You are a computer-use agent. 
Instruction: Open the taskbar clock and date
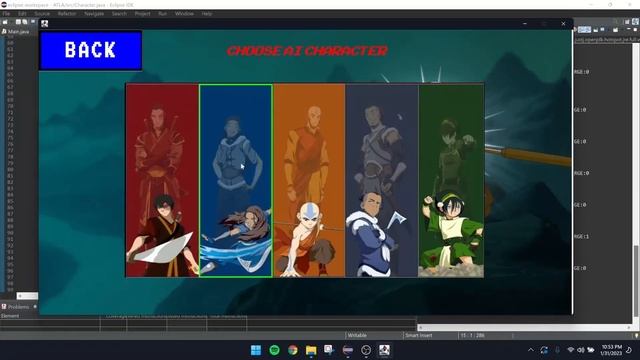611,350
